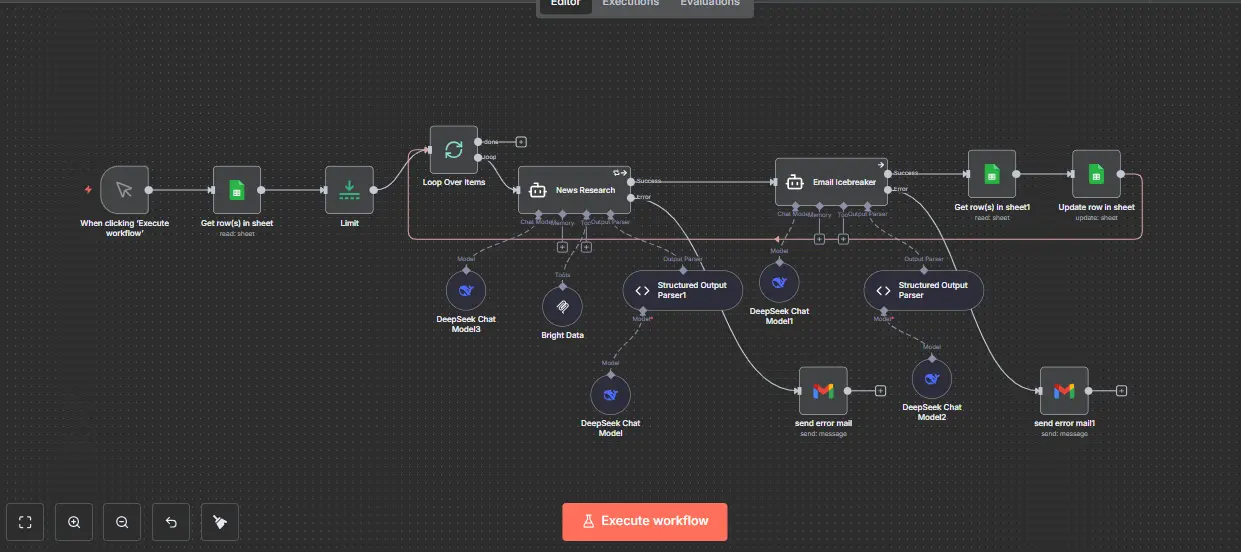The height and width of the screenshot is (552, 1241).
Task: Add node after Loop 'done' output
Action: pyautogui.click(x=521, y=142)
